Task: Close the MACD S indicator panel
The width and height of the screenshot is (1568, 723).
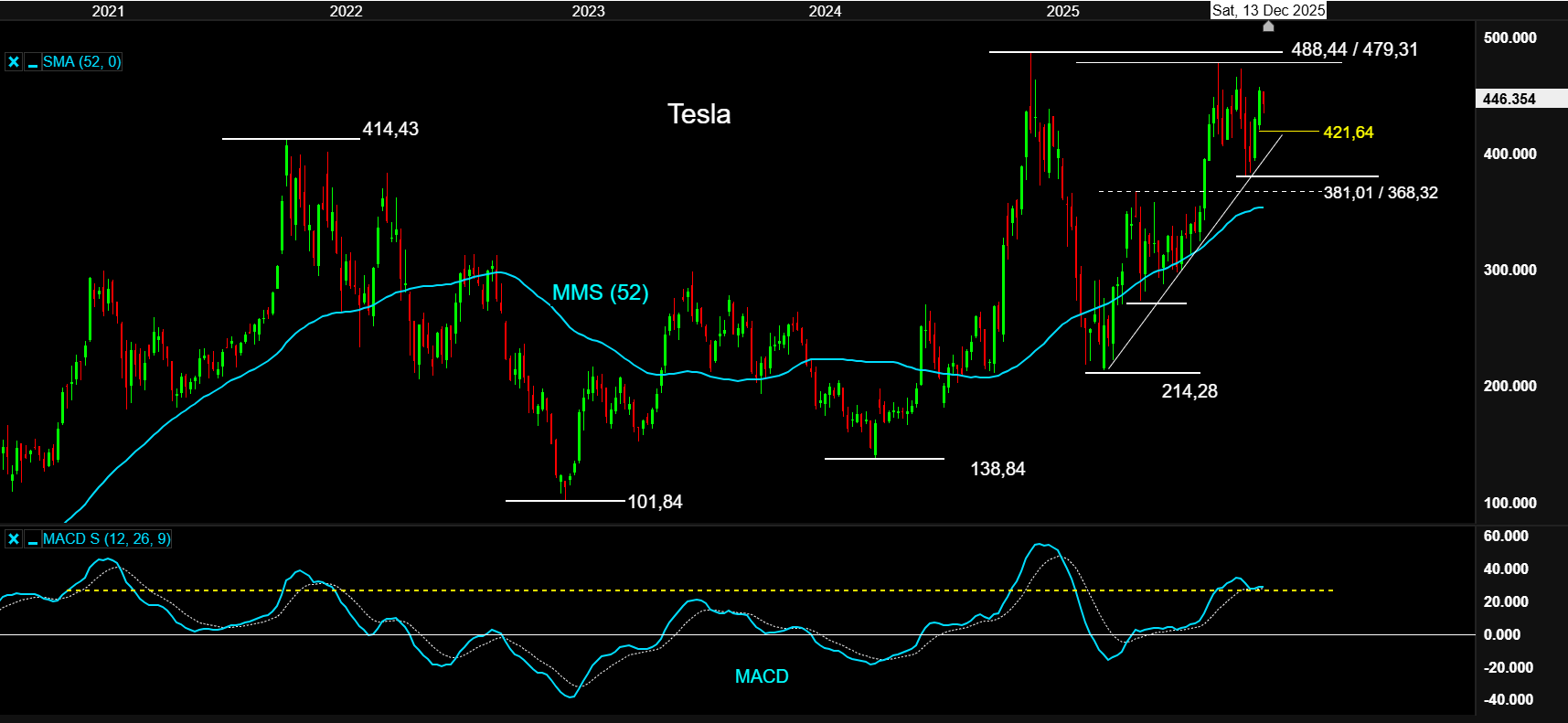Action: 14,539
